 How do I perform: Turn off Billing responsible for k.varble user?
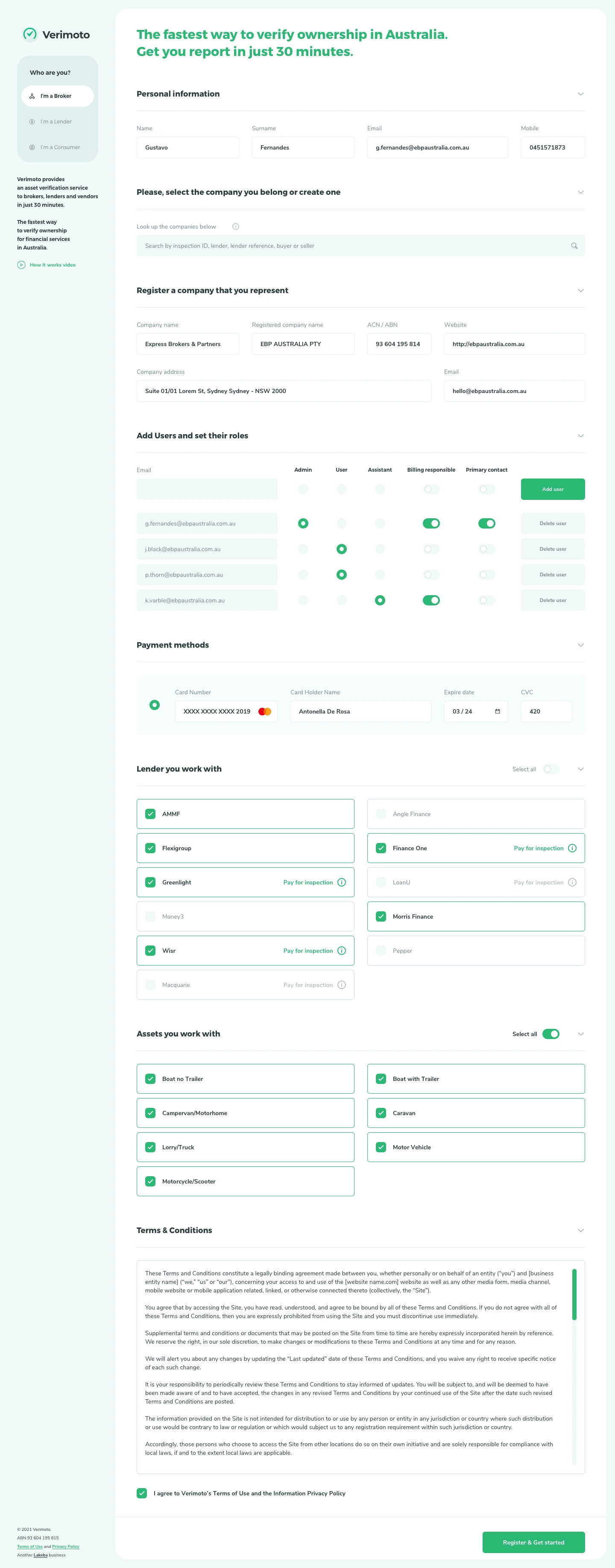point(431,600)
